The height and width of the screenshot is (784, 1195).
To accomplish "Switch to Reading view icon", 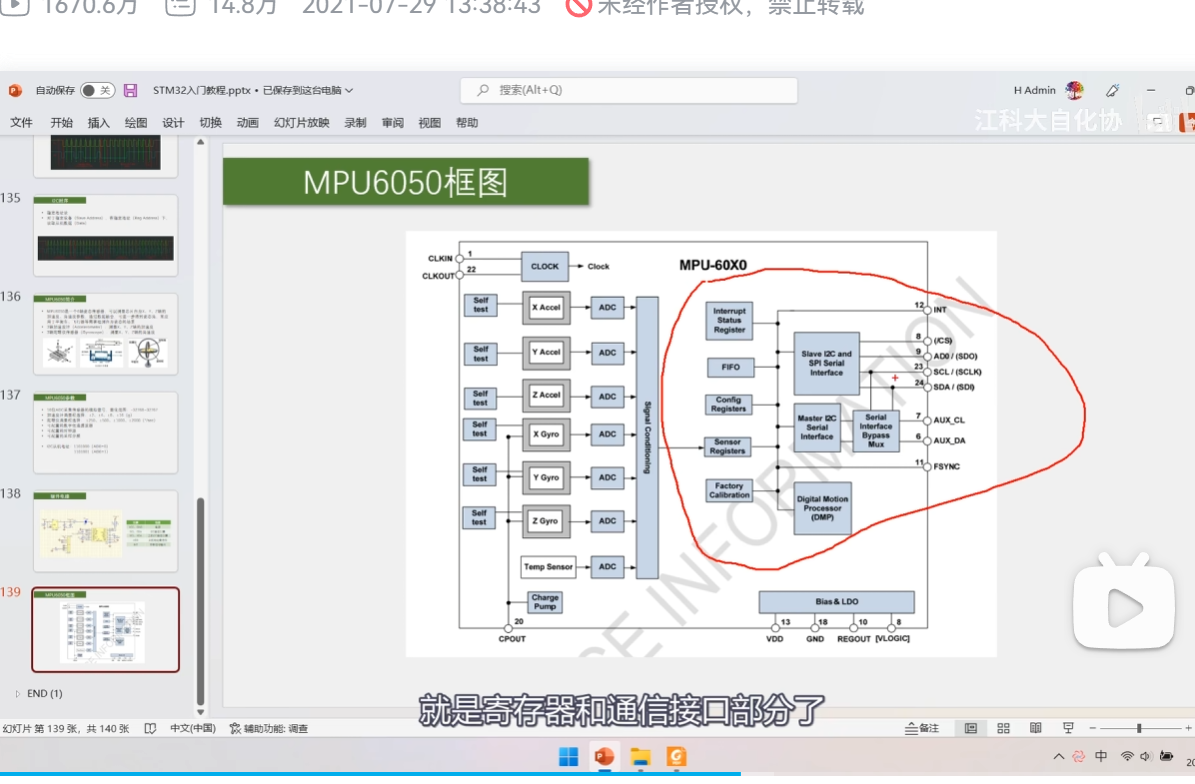I will (1036, 728).
